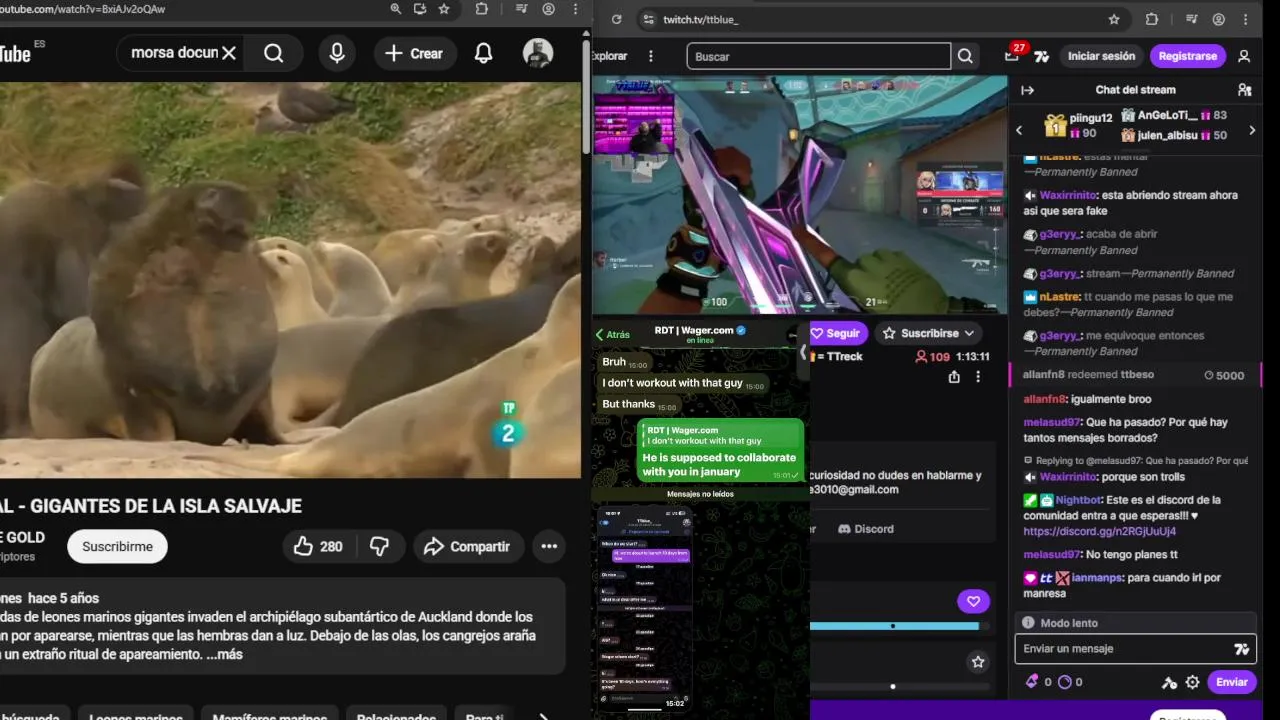Open Twitch notifications inbox with 27 badge

coord(1012,56)
